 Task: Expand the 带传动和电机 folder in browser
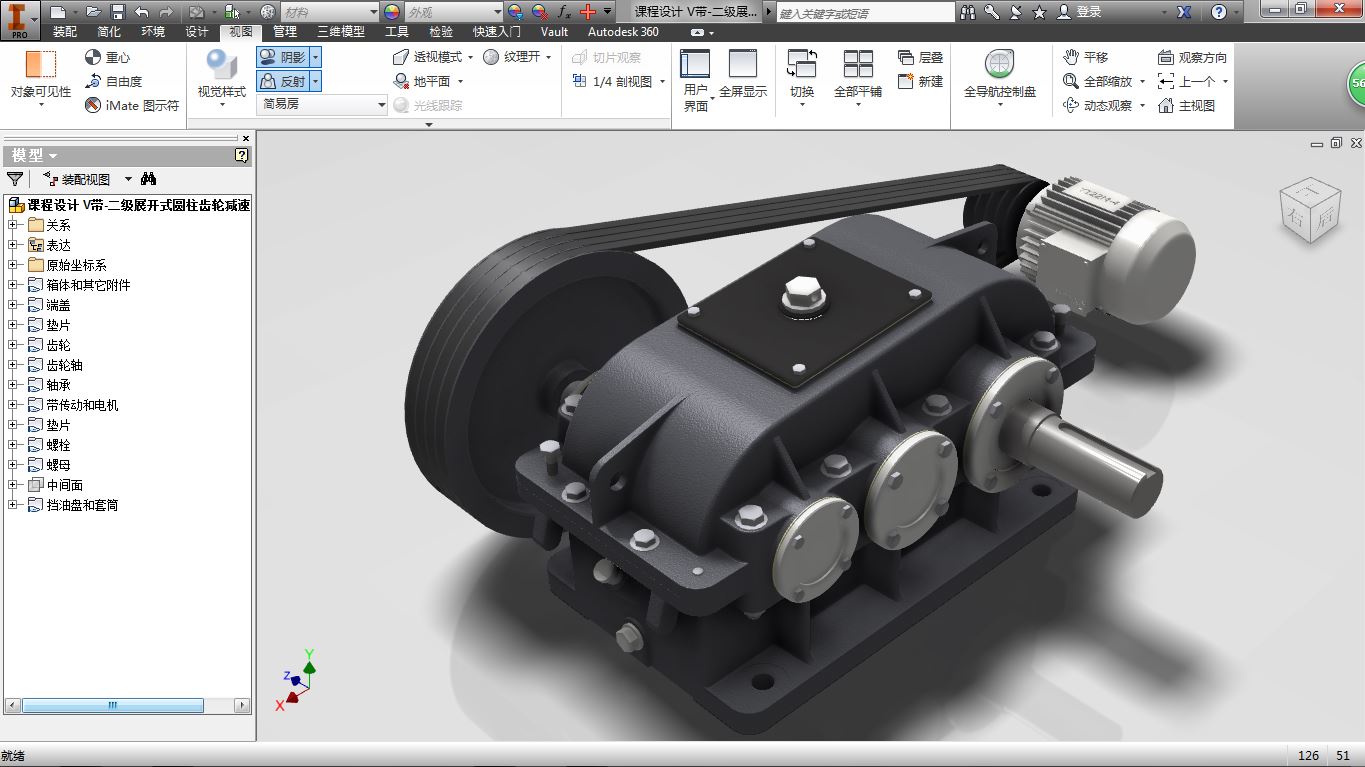[14, 405]
